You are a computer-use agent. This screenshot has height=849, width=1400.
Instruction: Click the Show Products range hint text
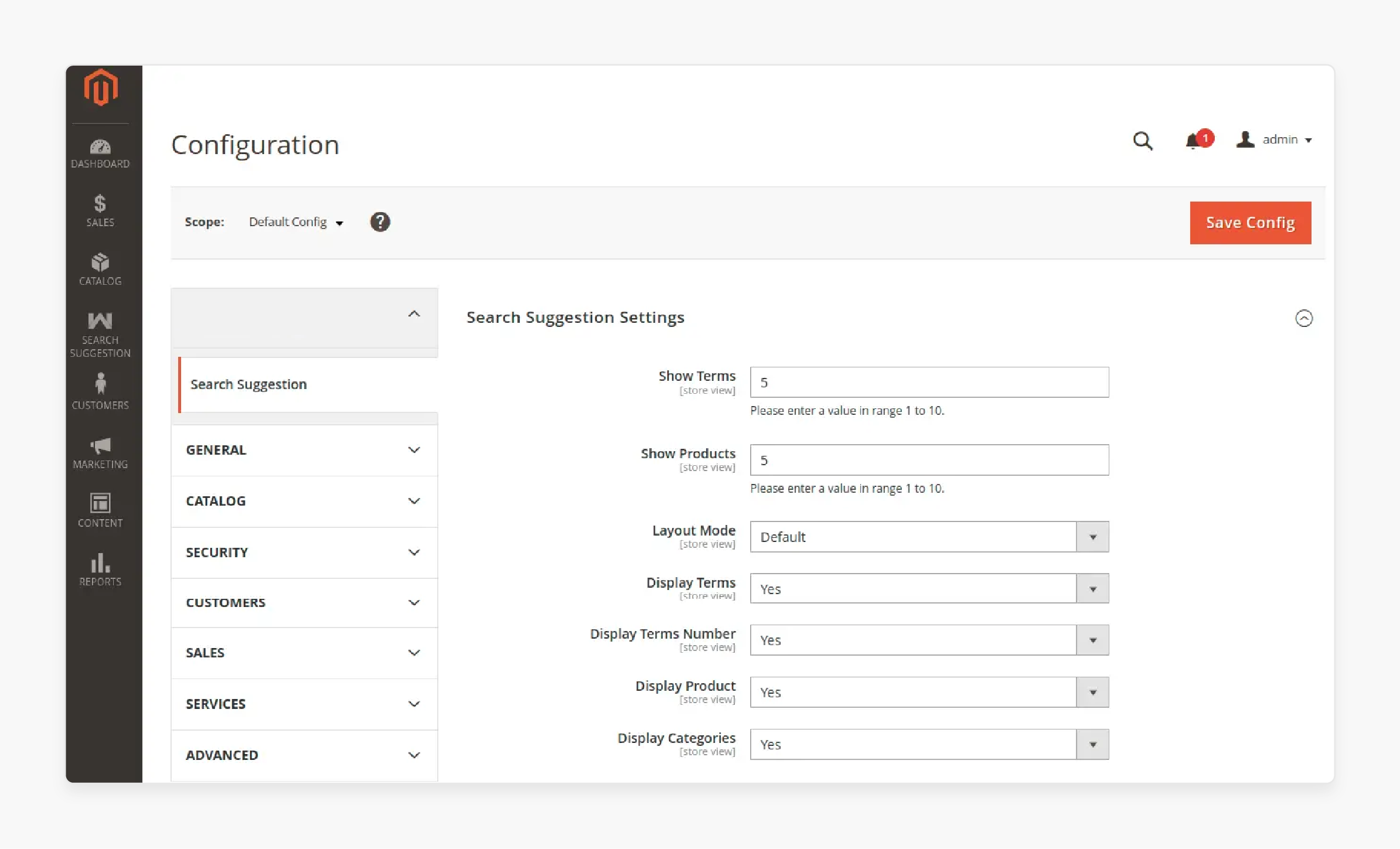click(x=847, y=489)
